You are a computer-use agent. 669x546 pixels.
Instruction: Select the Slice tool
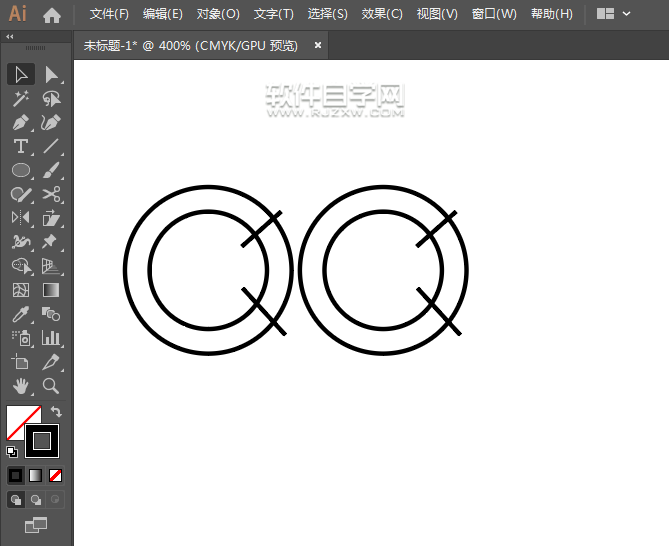click(51, 362)
